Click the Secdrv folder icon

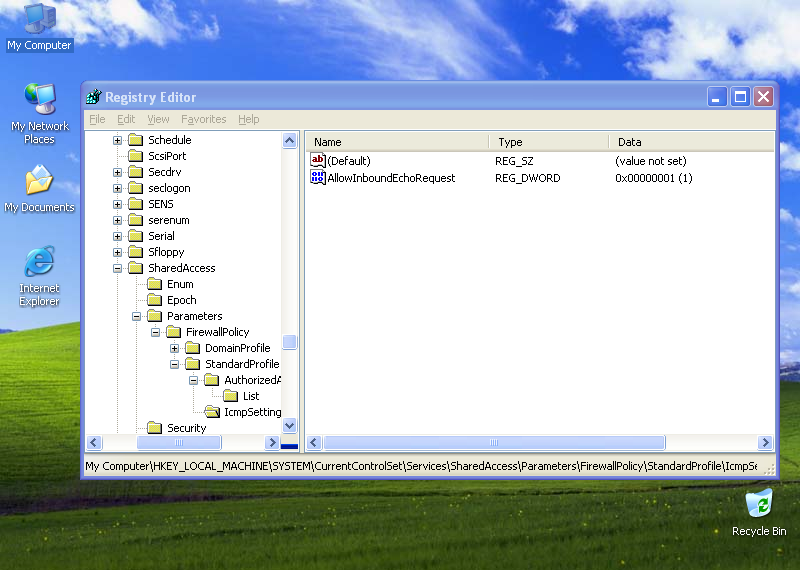(136, 172)
